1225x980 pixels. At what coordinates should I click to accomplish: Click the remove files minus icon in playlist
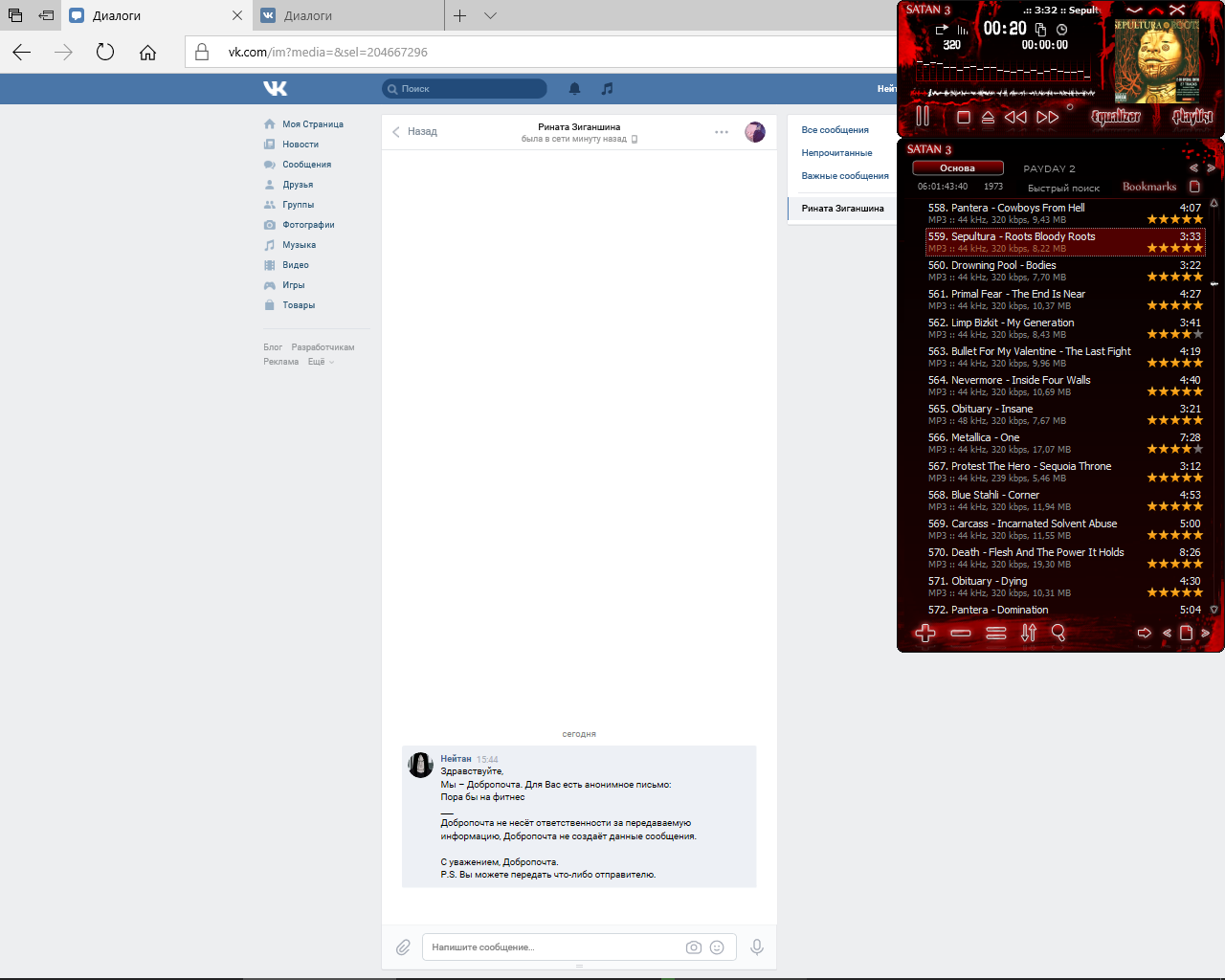pos(961,633)
